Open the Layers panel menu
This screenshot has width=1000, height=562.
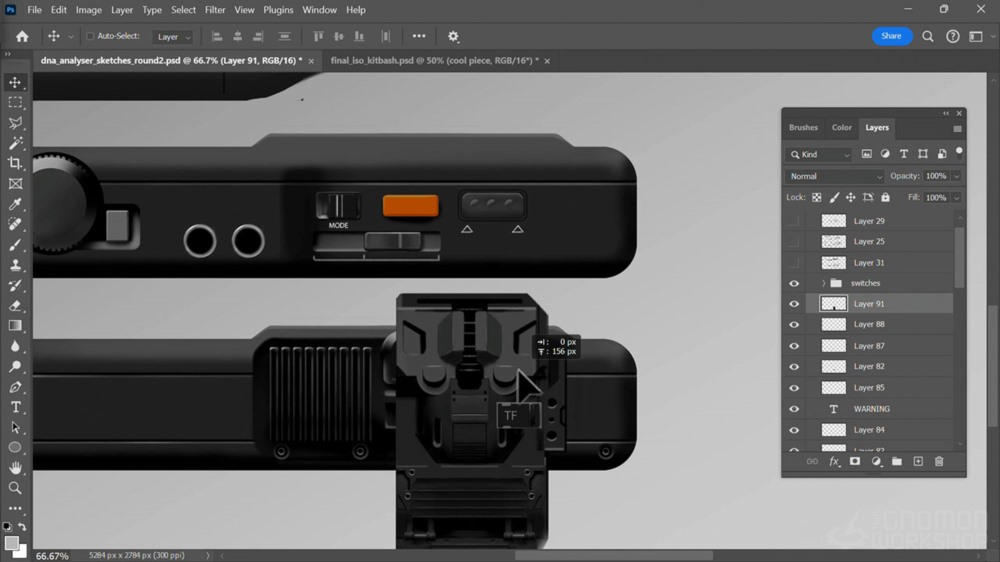click(957, 129)
